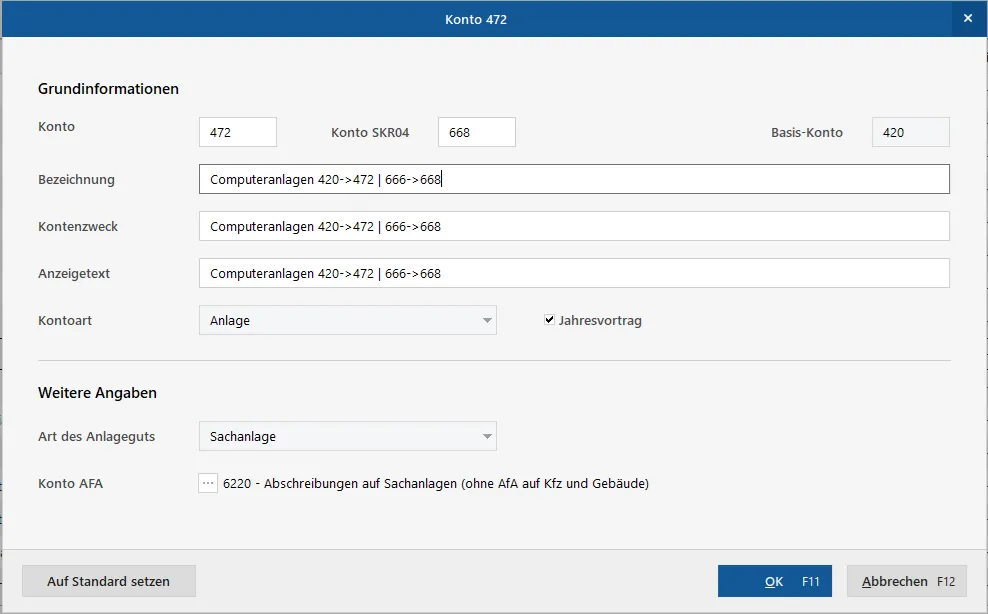Select the 6220 Abschreibungen auf Sachanlagen text
Screen dimensions: 988x614
click(436, 484)
